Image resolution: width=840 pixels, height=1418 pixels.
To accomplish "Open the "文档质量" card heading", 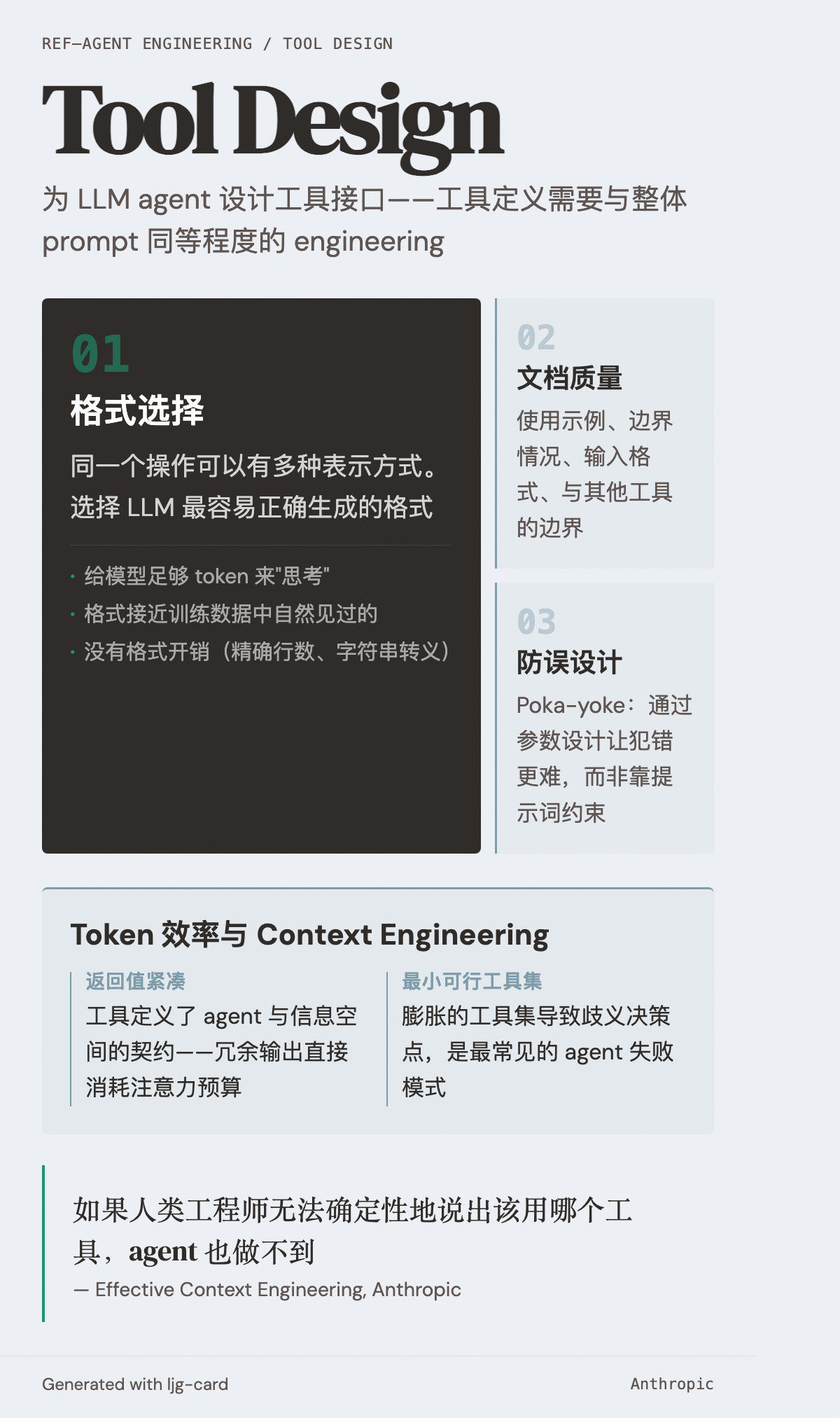I will 570,378.
